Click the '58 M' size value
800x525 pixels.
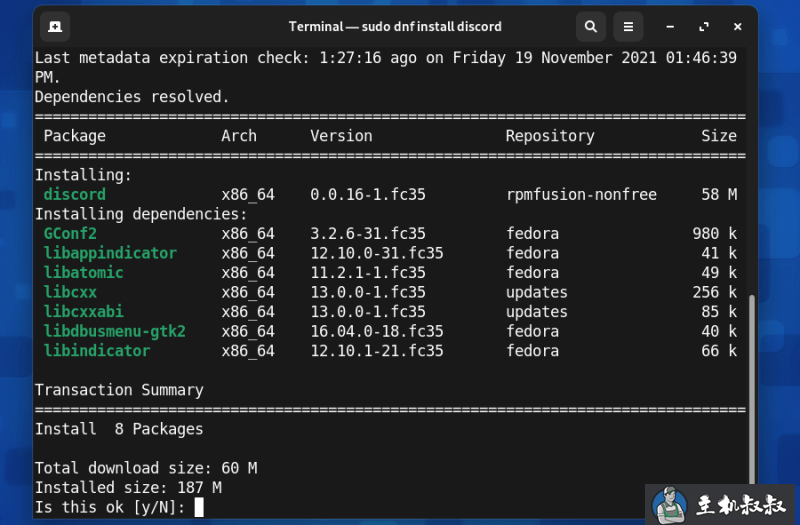719,194
